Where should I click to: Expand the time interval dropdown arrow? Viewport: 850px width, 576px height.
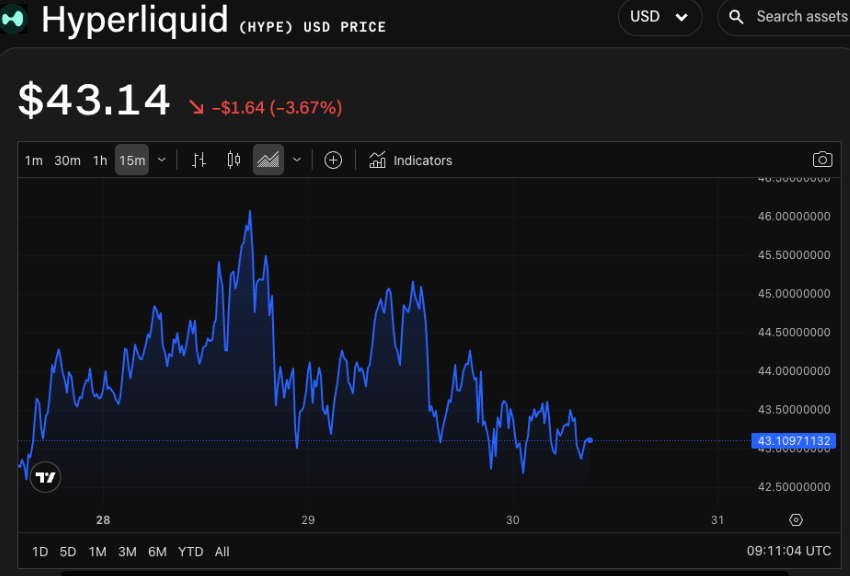(162, 160)
